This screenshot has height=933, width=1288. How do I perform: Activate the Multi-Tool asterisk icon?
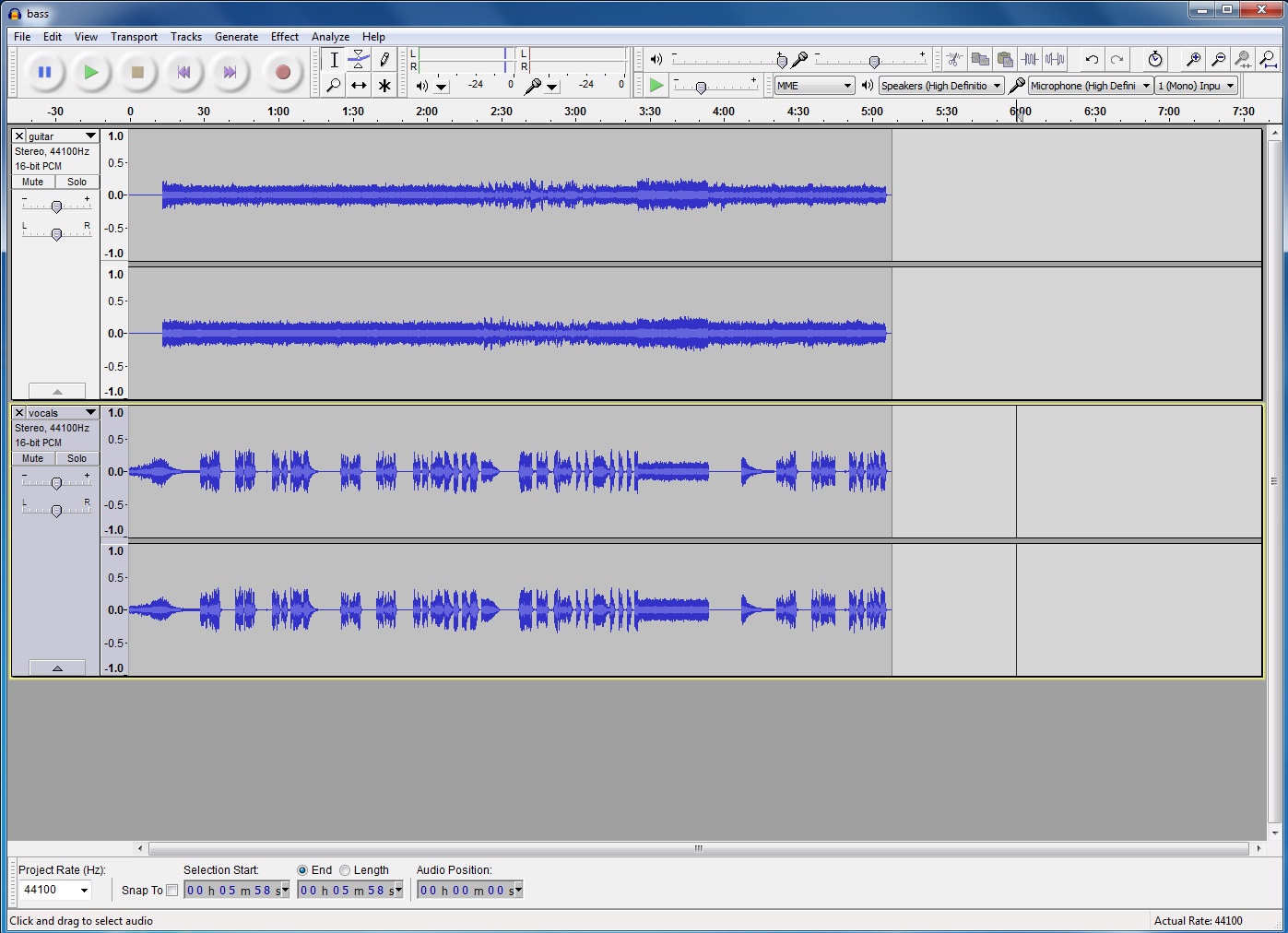[x=384, y=86]
